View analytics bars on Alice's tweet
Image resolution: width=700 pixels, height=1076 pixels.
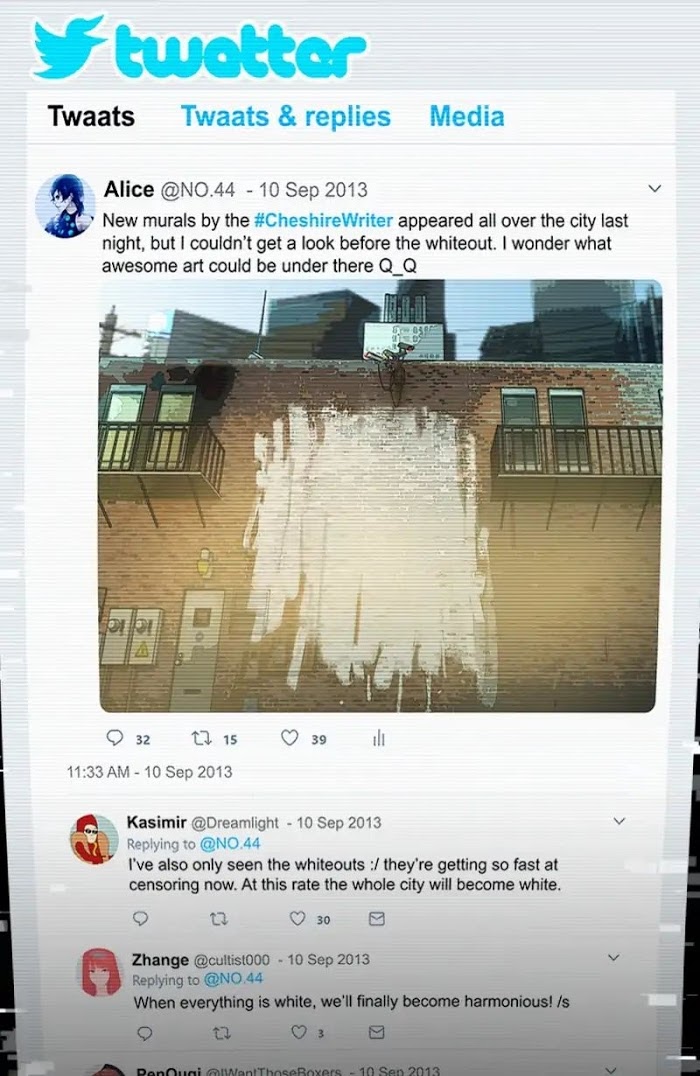379,738
